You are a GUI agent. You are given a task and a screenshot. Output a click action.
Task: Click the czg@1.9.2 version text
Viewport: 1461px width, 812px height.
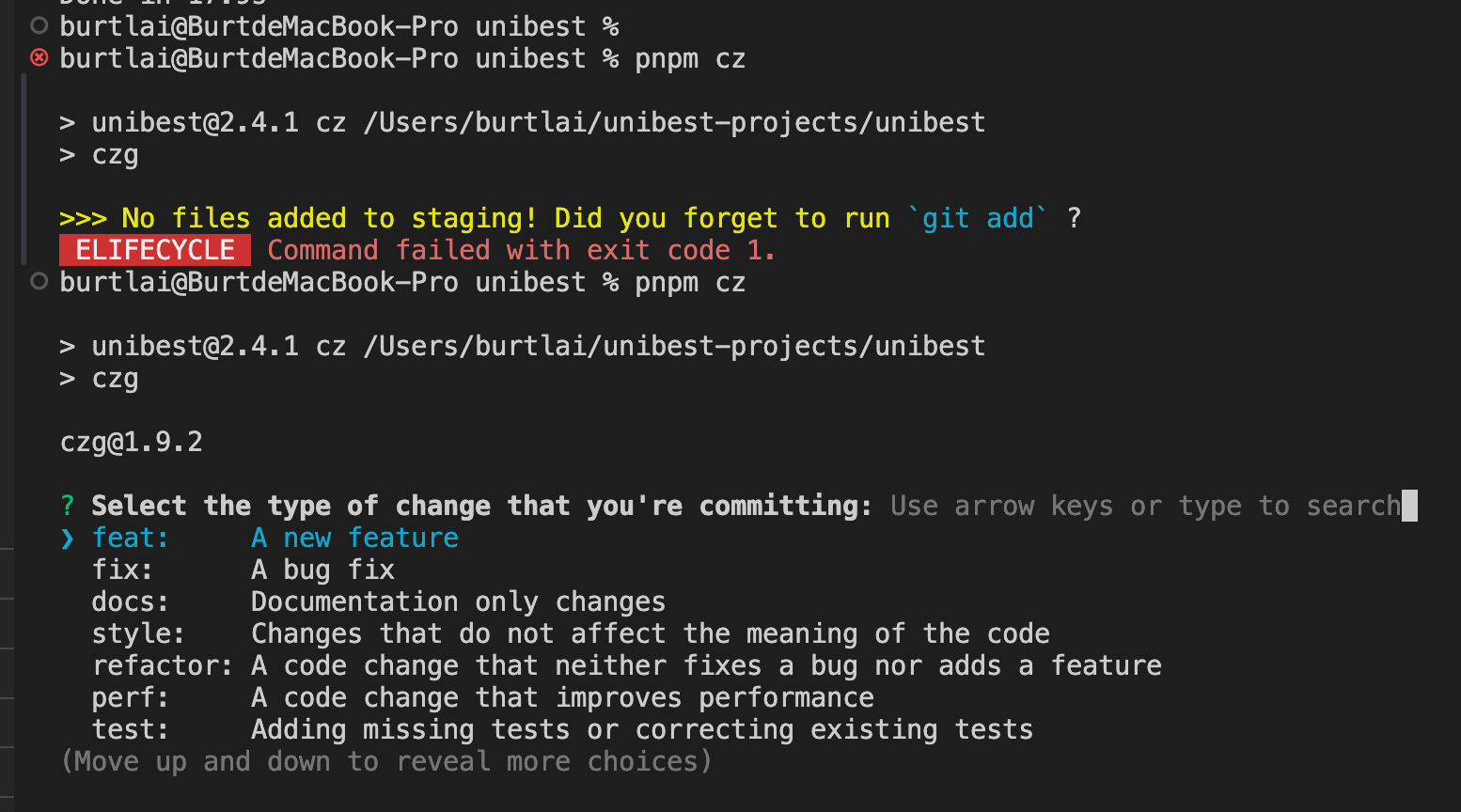coord(132,442)
